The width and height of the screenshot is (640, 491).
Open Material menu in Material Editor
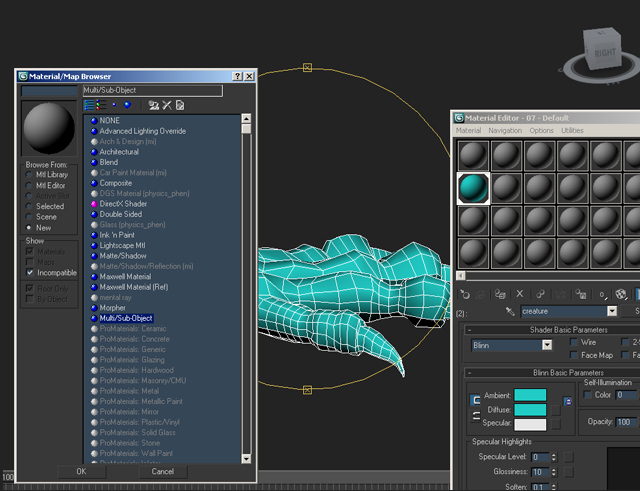pos(468,131)
